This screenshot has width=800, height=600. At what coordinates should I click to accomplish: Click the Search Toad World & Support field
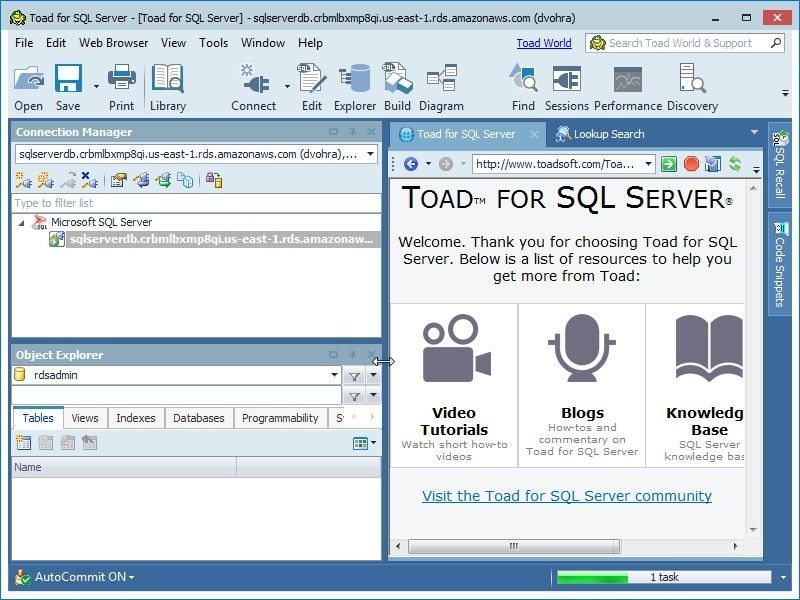coord(683,43)
